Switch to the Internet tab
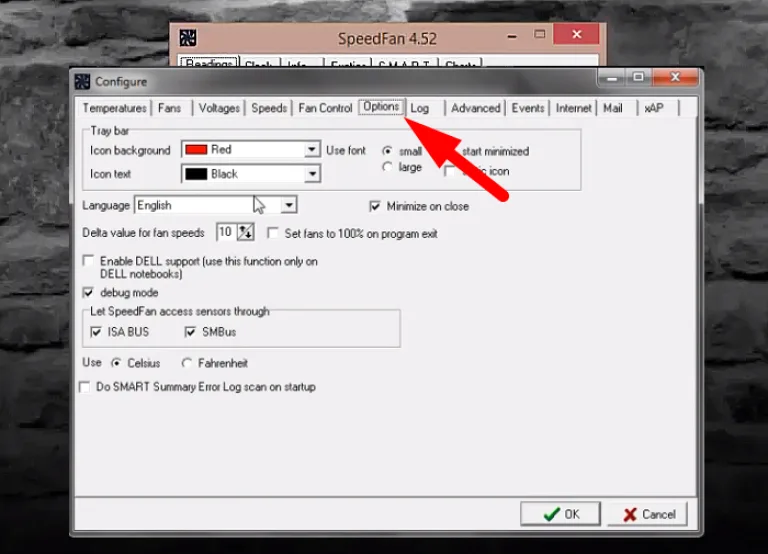768x554 pixels. (574, 108)
